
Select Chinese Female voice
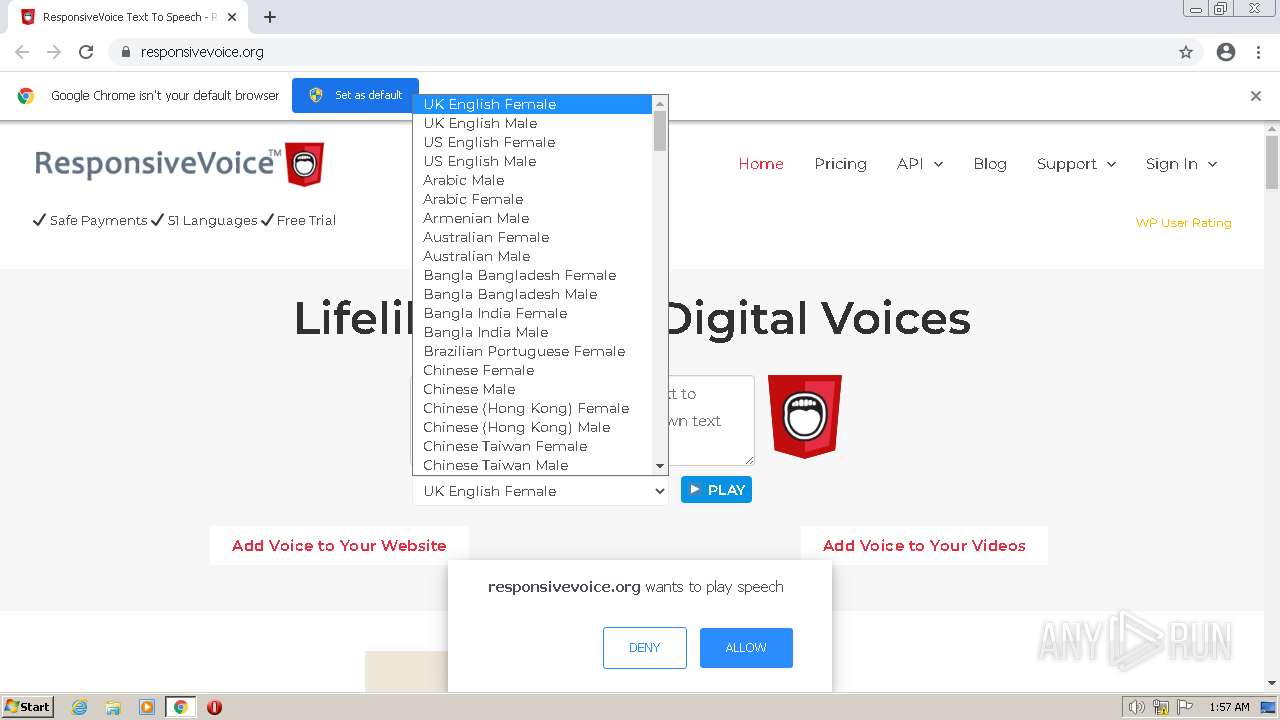532,370
